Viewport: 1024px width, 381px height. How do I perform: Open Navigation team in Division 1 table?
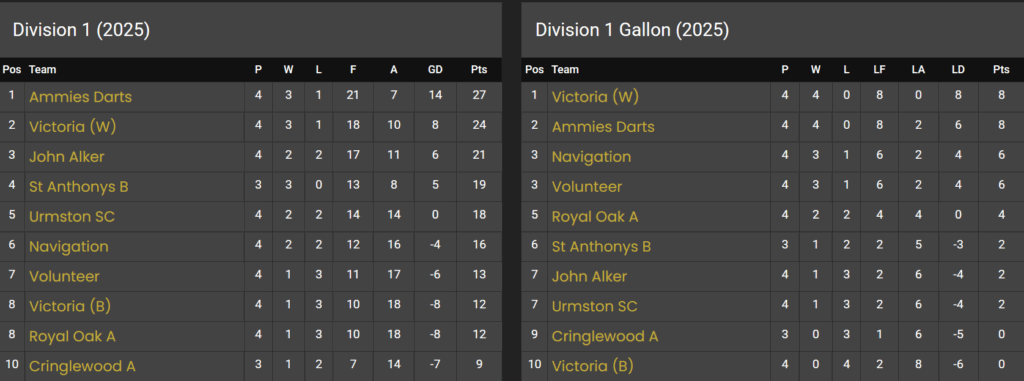click(69, 247)
